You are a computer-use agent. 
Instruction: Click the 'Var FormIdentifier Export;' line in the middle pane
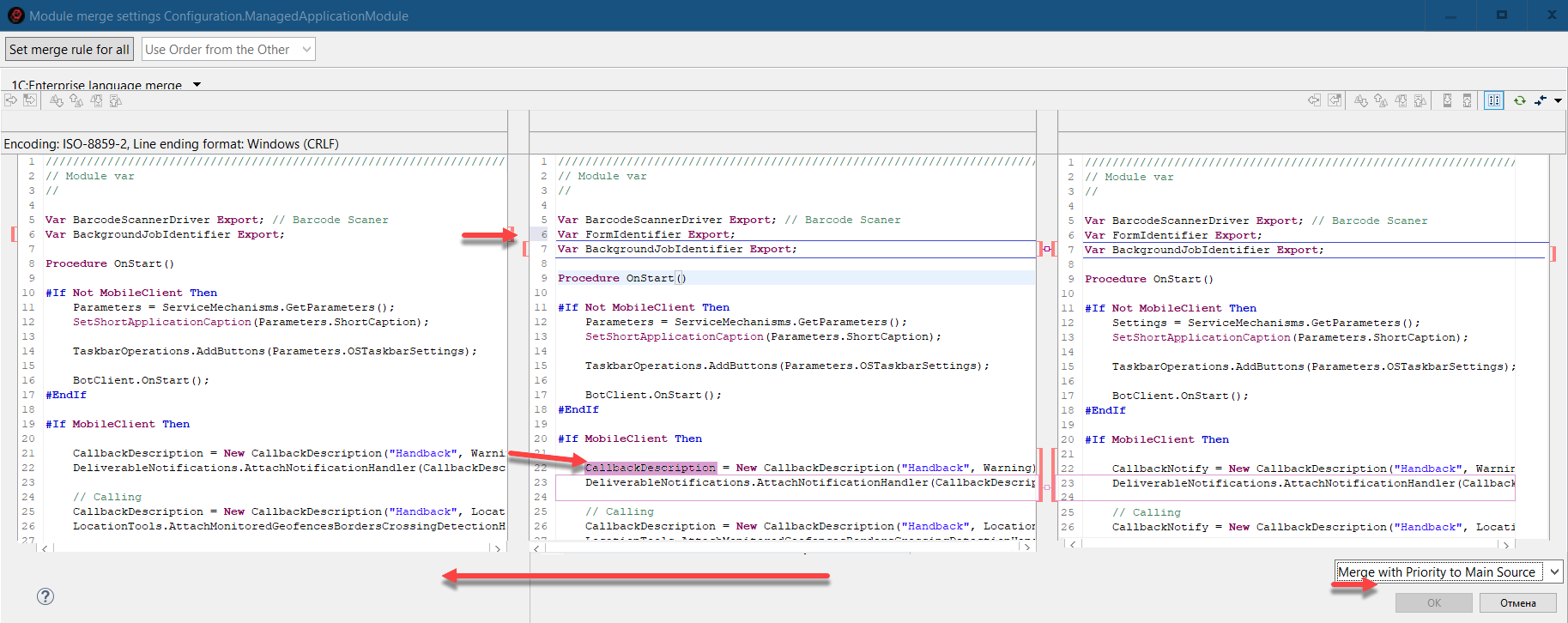(646, 234)
